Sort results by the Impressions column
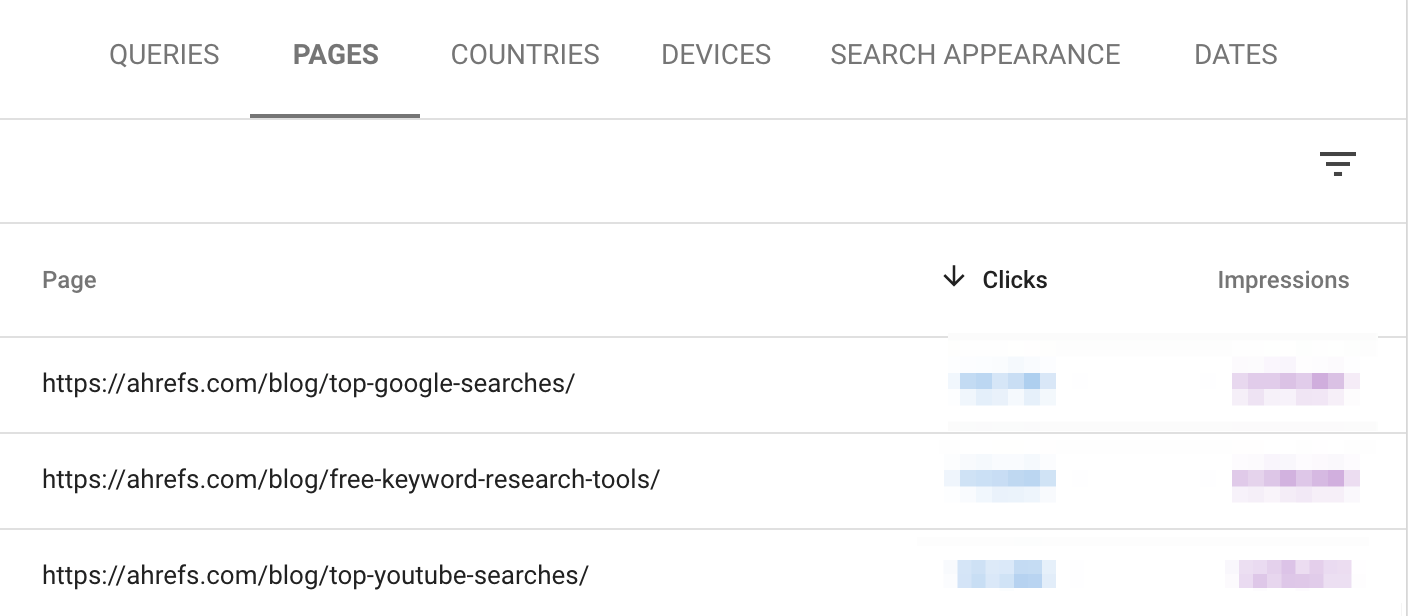This screenshot has height=616, width=1408. pyautogui.click(x=1283, y=280)
